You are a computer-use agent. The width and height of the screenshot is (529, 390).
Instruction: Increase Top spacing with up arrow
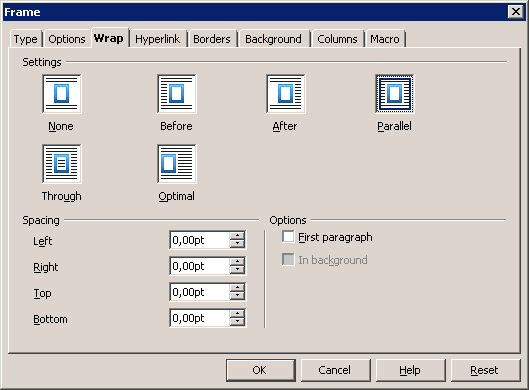238,287
